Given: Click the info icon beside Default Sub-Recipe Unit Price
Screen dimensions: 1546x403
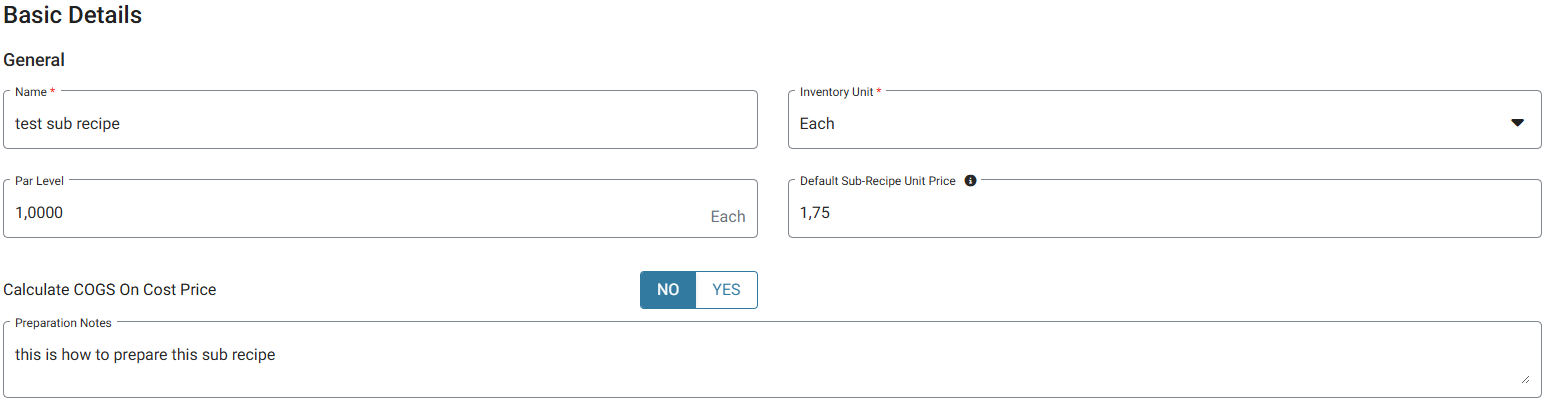Looking at the screenshot, I should (x=970, y=181).
